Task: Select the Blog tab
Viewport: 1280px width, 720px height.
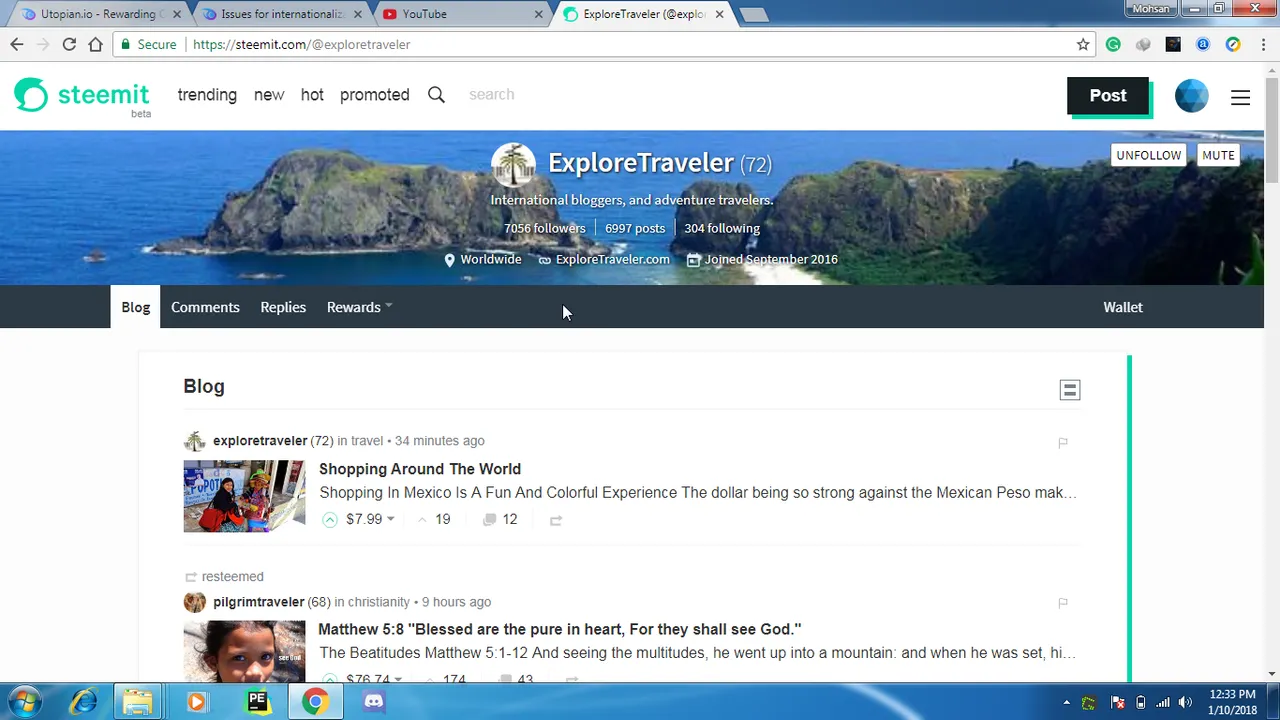Action: [136, 307]
